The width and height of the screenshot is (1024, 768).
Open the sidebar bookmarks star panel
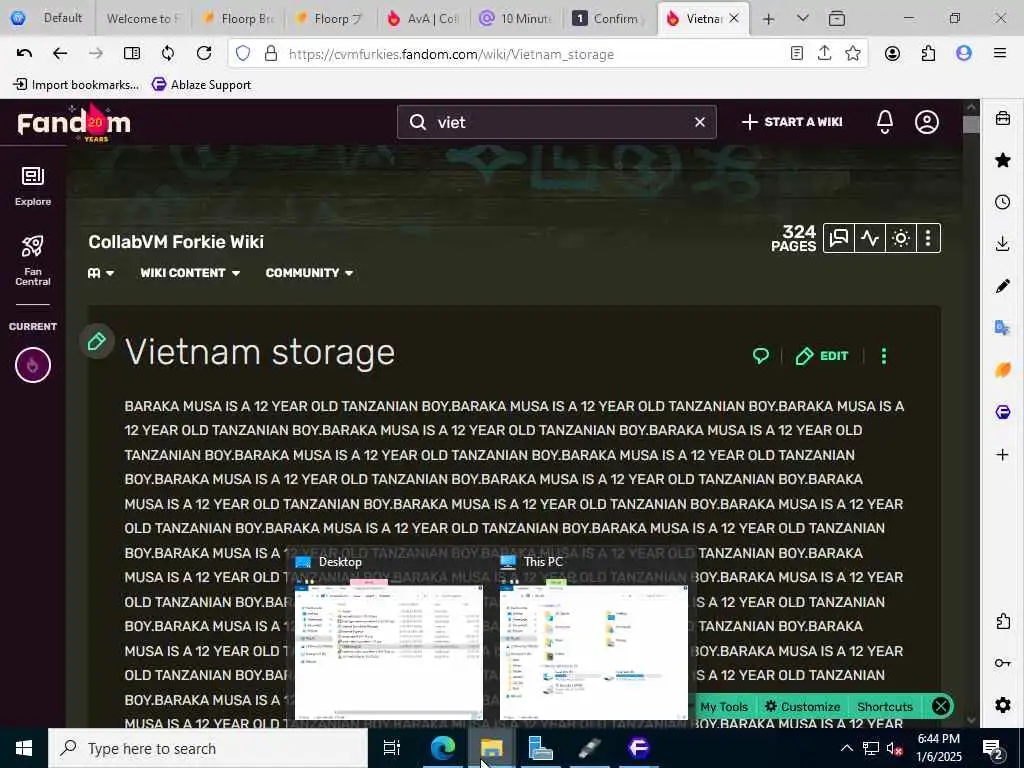pyautogui.click(x=1002, y=160)
